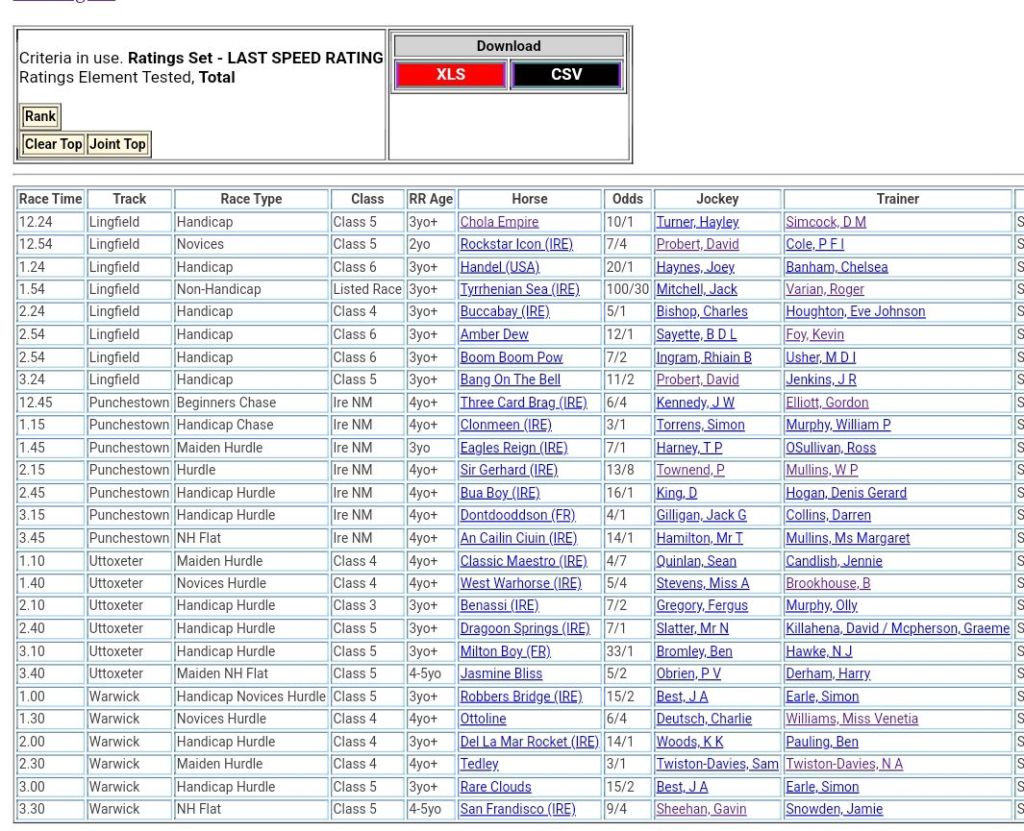View horse San Frandisco (IRE)
1024x831 pixels.
pyautogui.click(x=517, y=809)
